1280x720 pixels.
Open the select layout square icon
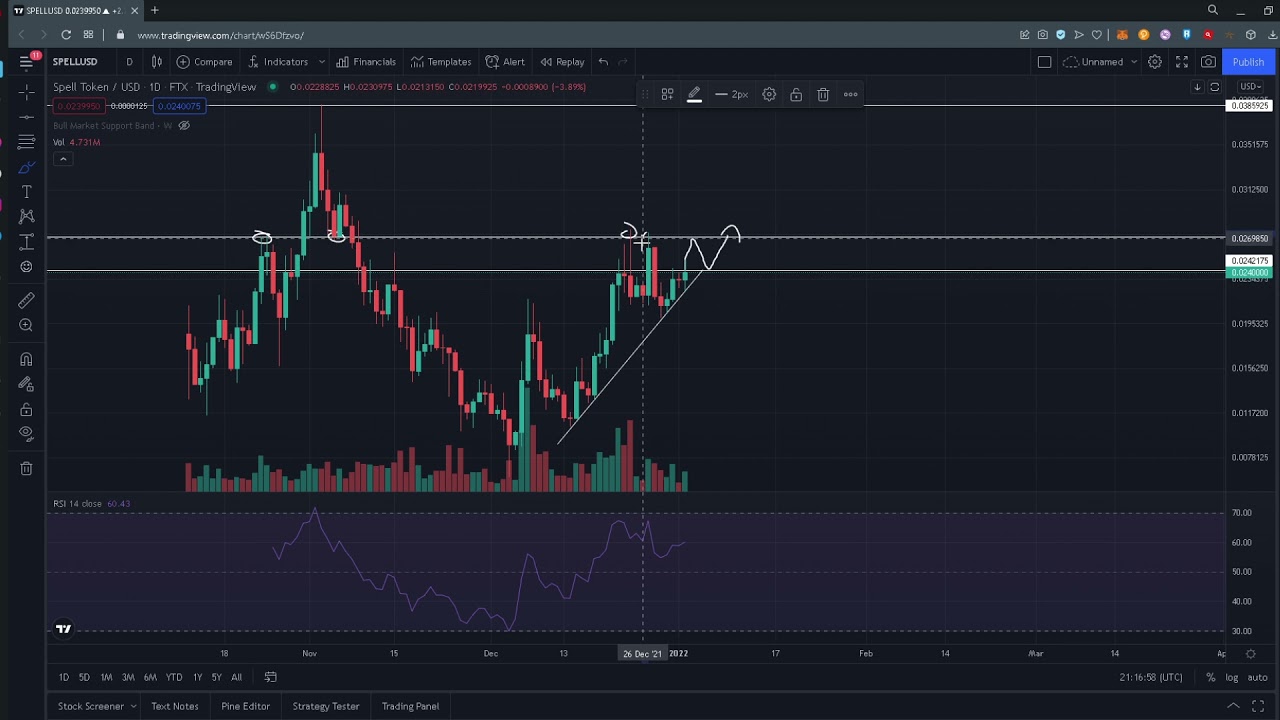(1044, 62)
